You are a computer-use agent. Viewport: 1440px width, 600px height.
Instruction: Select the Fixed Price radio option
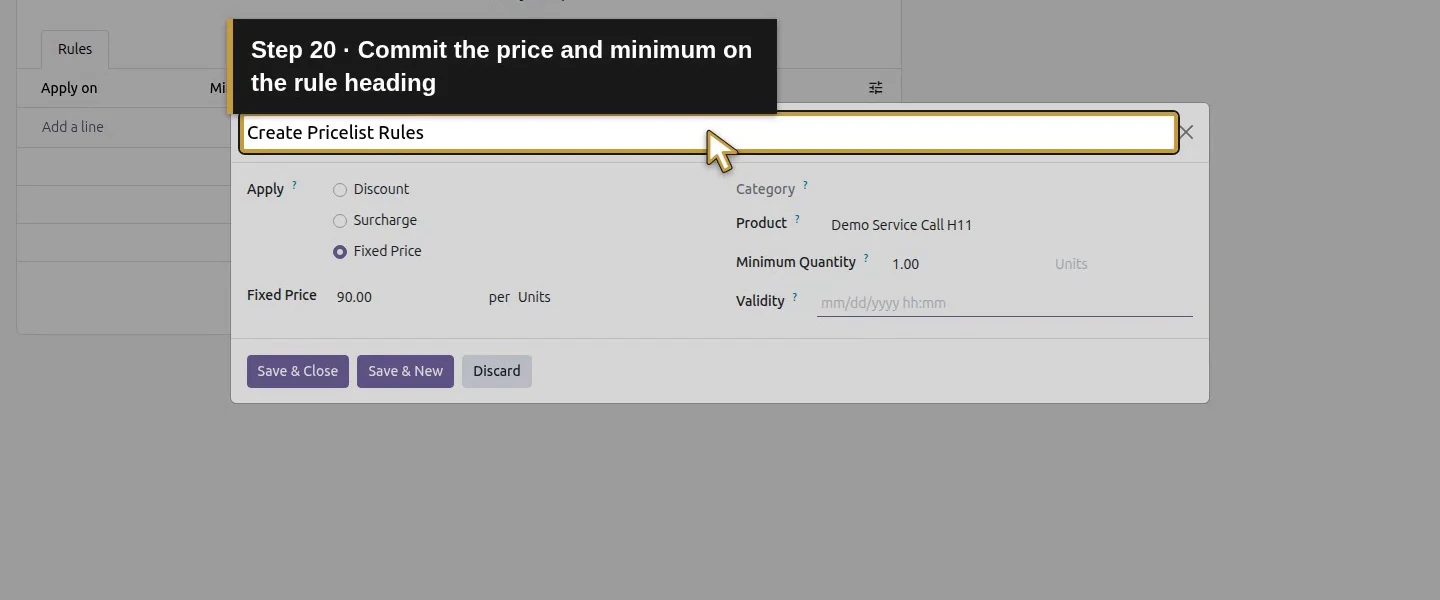(340, 252)
